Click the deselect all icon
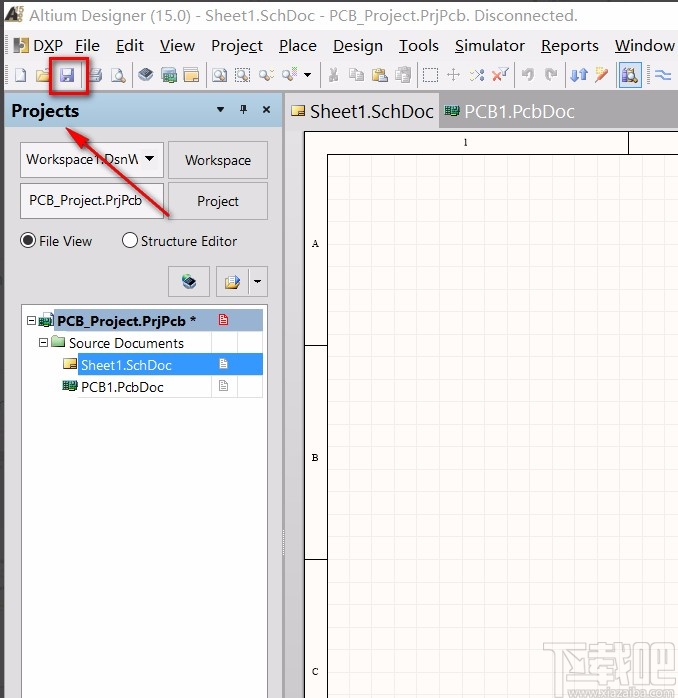Screen dimensions: 678x698 477,75
